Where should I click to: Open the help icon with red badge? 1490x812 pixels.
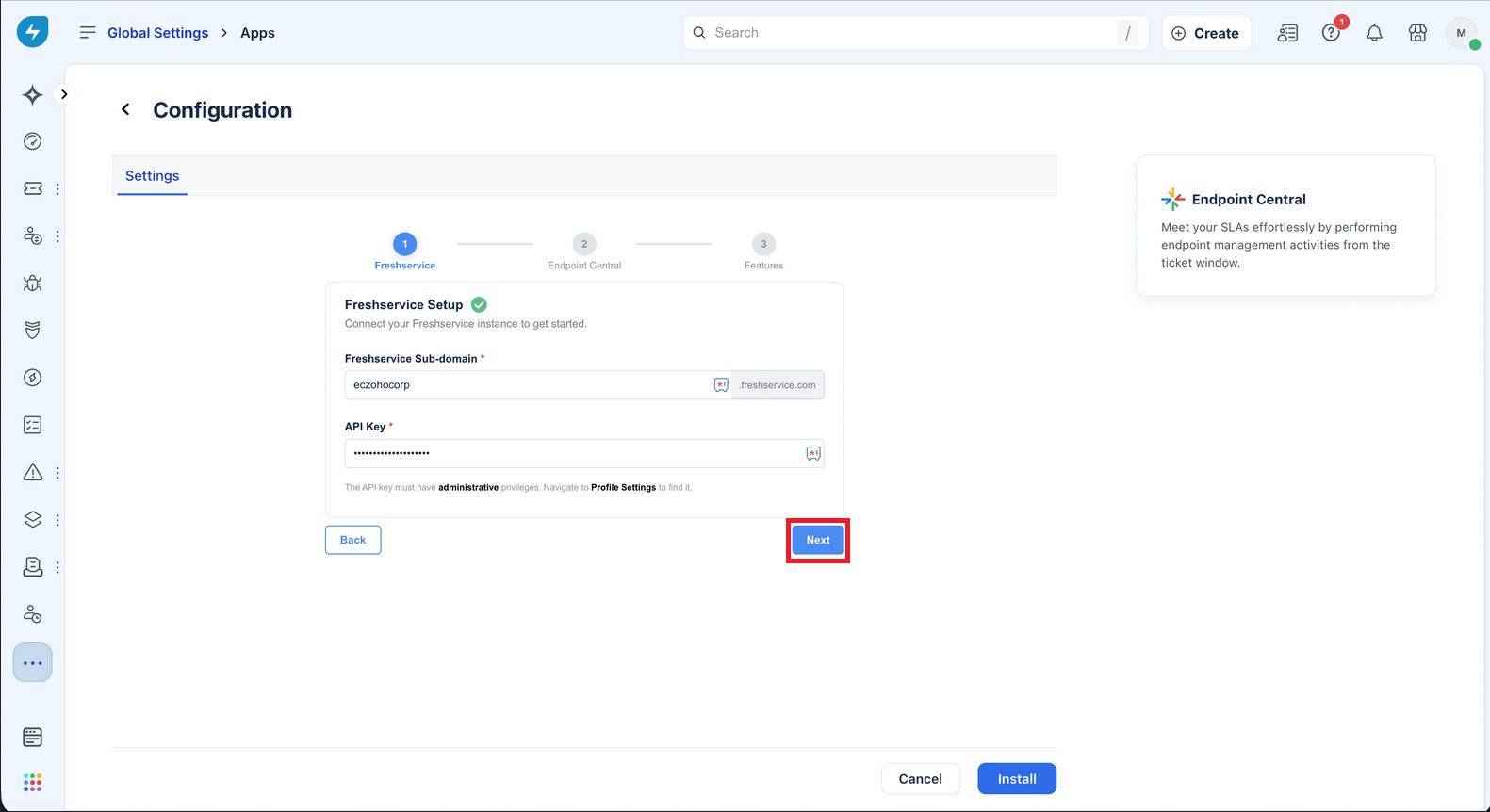1331,33
